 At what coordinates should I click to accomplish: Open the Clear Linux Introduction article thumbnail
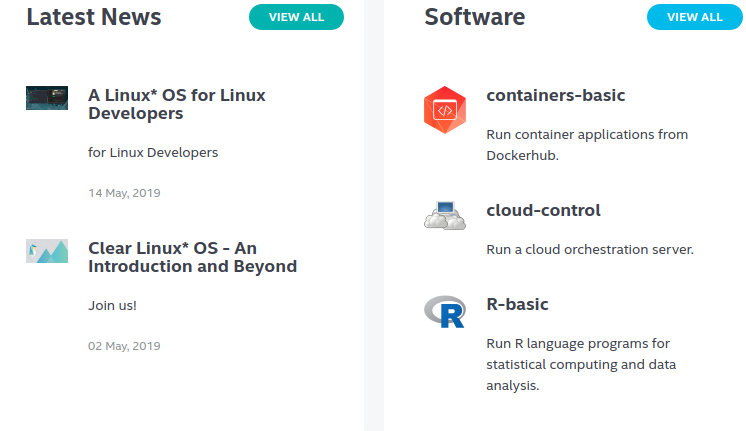(47, 251)
